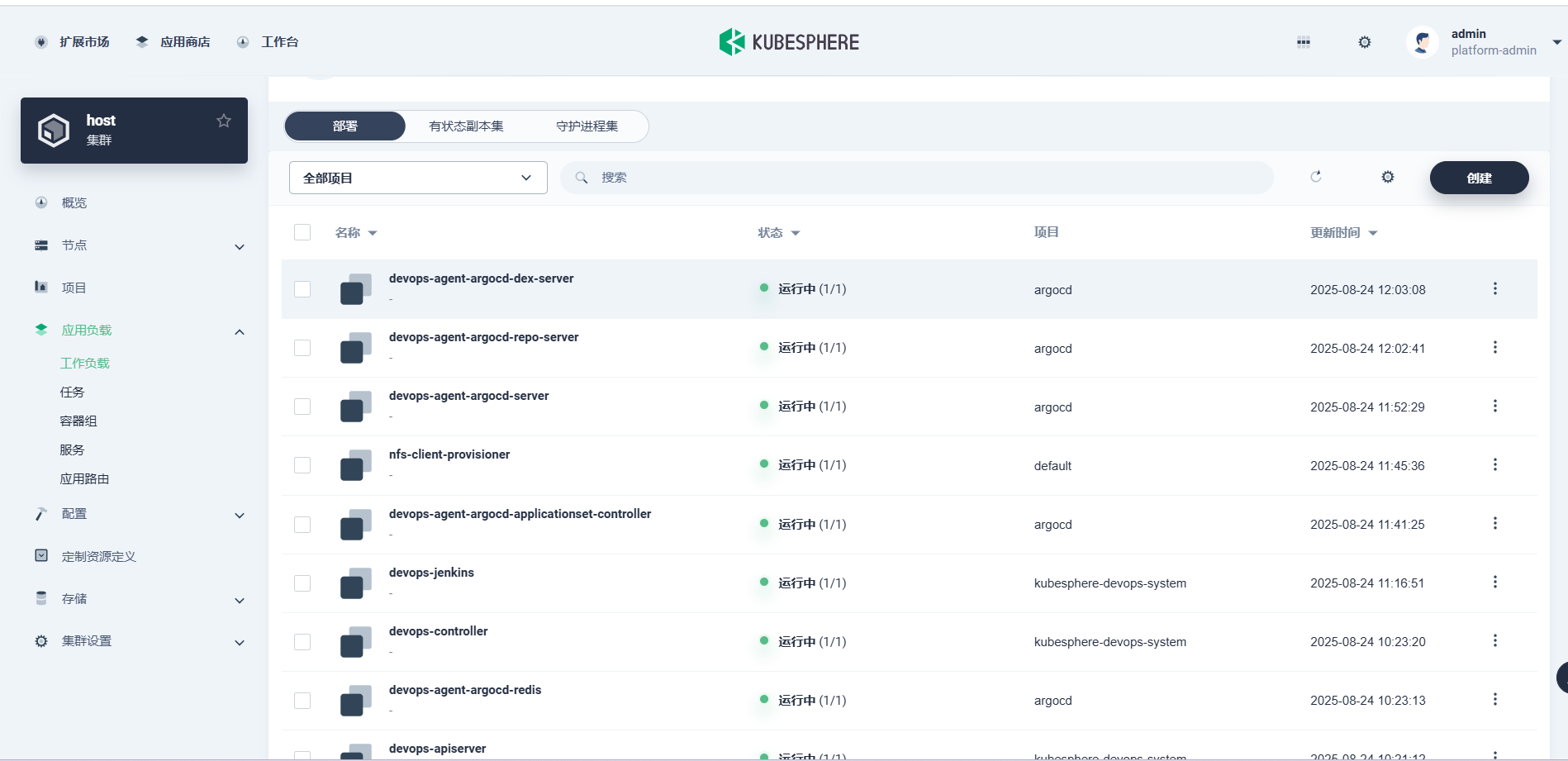The height and width of the screenshot is (761, 1568).
Task: Click deployment icon of devops-jenkins row
Action: click(356, 583)
